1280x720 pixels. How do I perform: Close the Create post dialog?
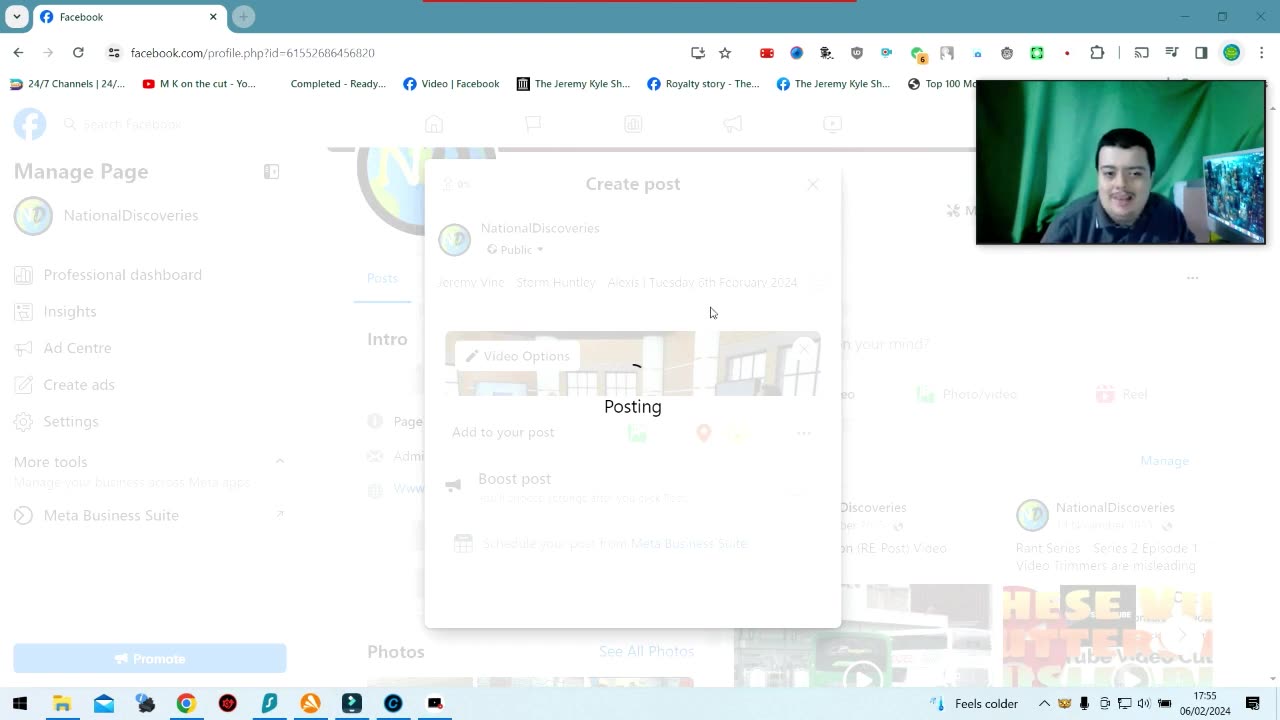[813, 184]
